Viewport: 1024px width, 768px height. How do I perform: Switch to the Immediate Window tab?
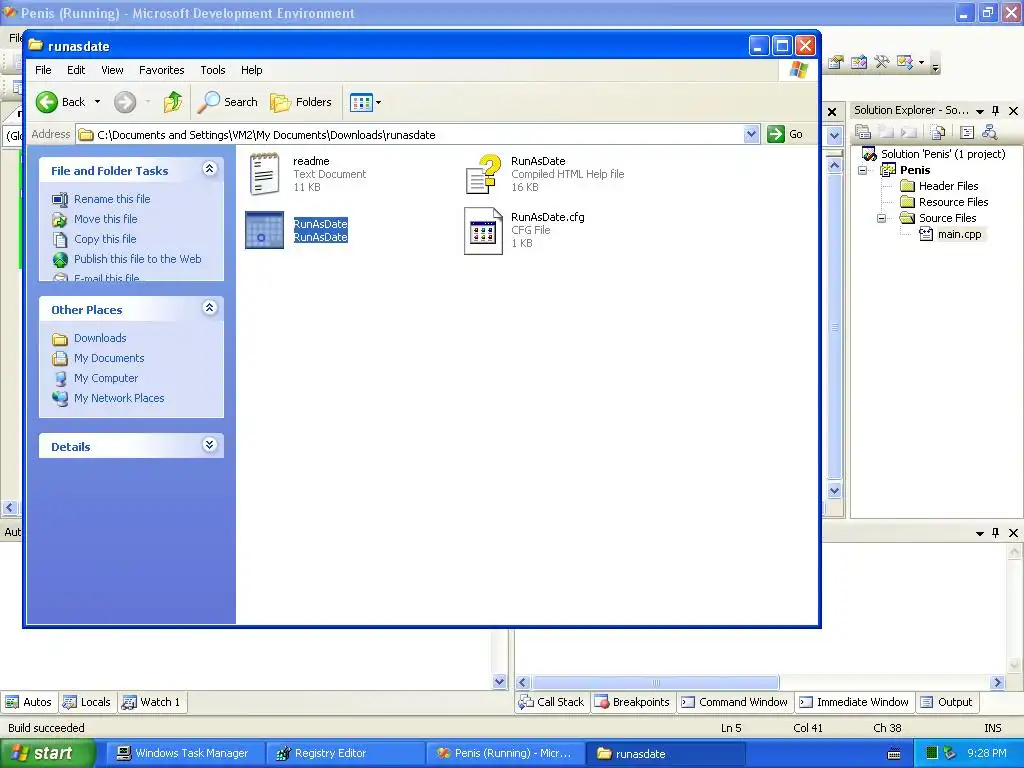(x=854, y=702)
